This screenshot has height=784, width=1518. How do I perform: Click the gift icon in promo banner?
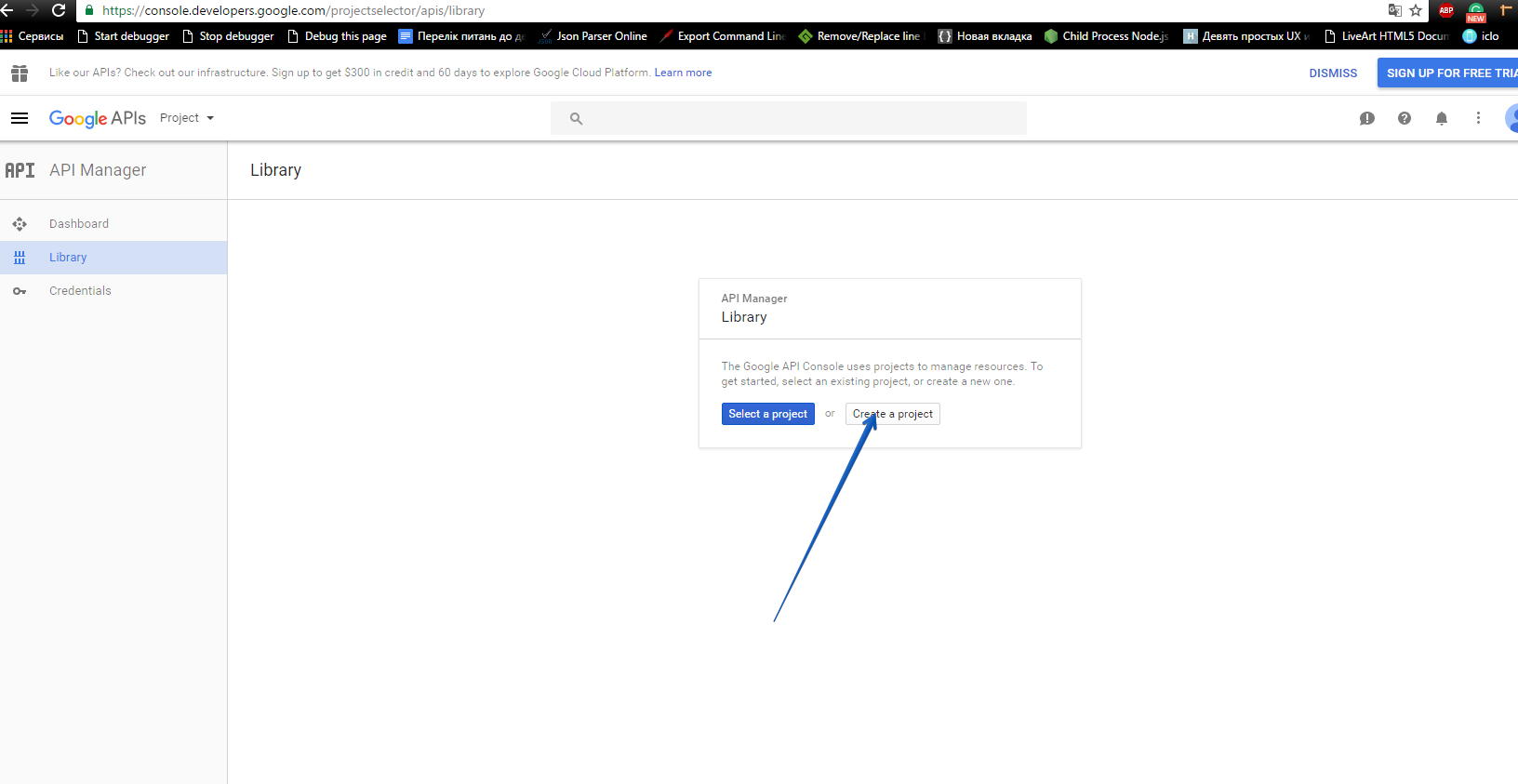[20, 73]
